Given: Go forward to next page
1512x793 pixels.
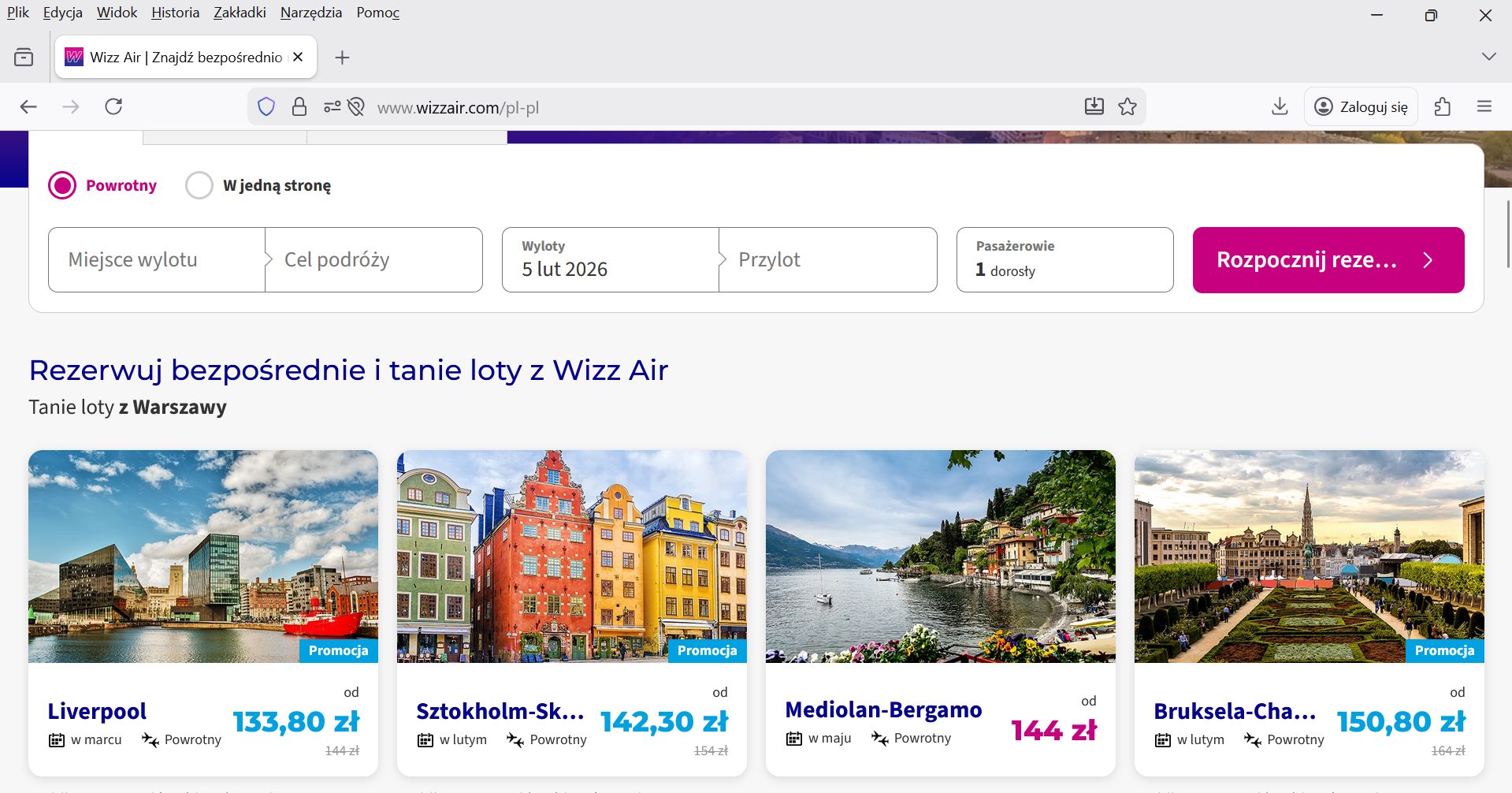Looking at the screenshot, I should coord(71,106).
